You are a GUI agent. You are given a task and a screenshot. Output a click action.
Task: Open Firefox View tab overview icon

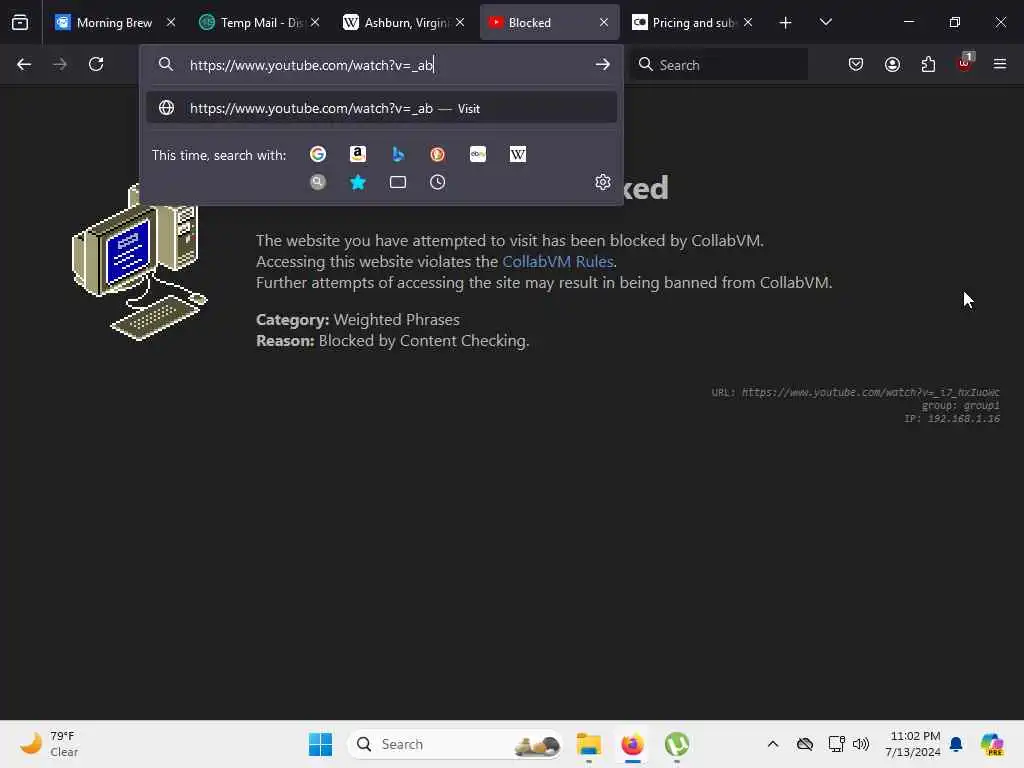[x=20, y=22]
